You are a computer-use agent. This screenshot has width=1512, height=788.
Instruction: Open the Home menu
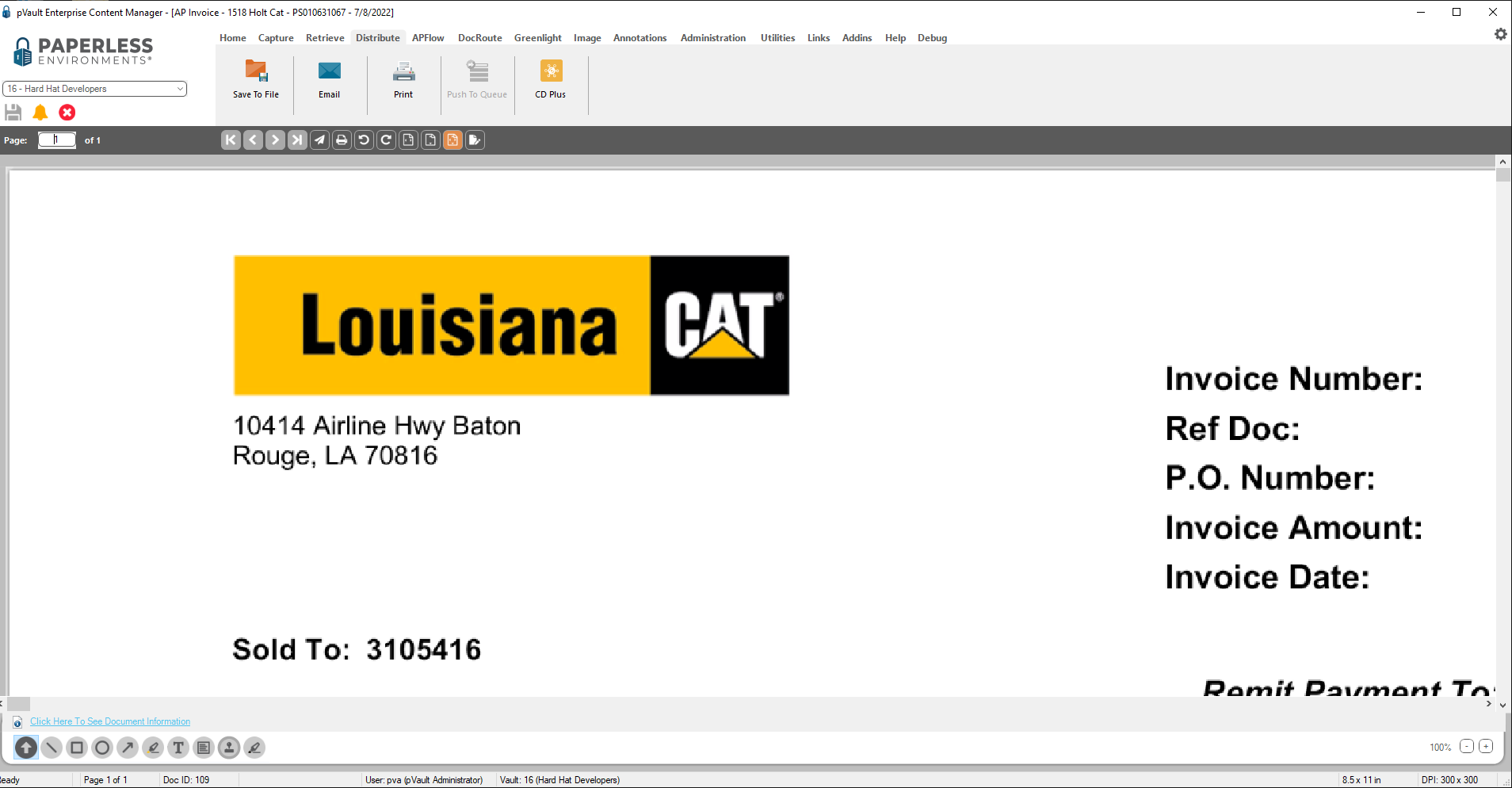pos(233,38)
